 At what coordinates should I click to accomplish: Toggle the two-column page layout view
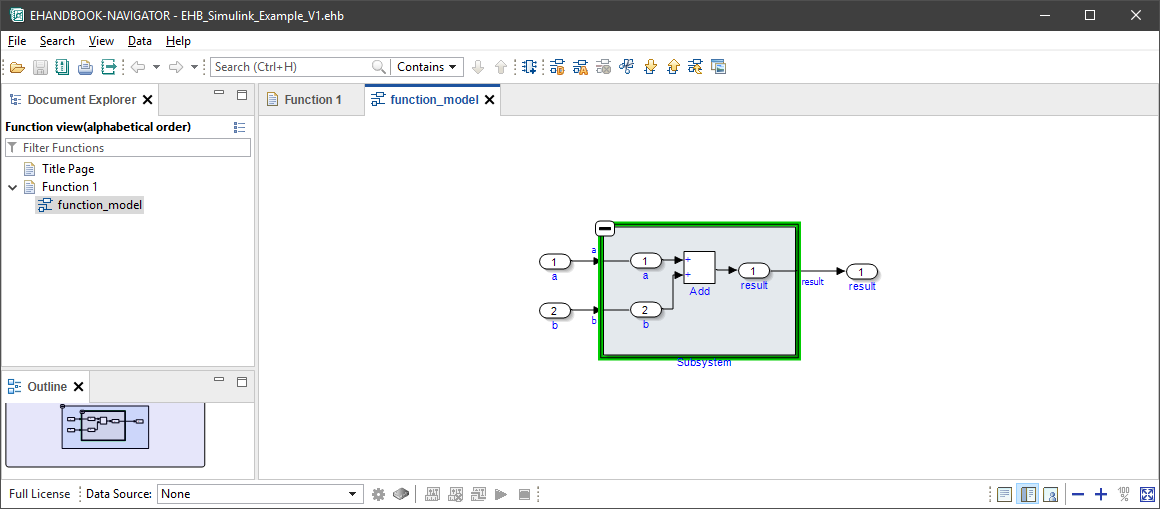(1027, 494)
